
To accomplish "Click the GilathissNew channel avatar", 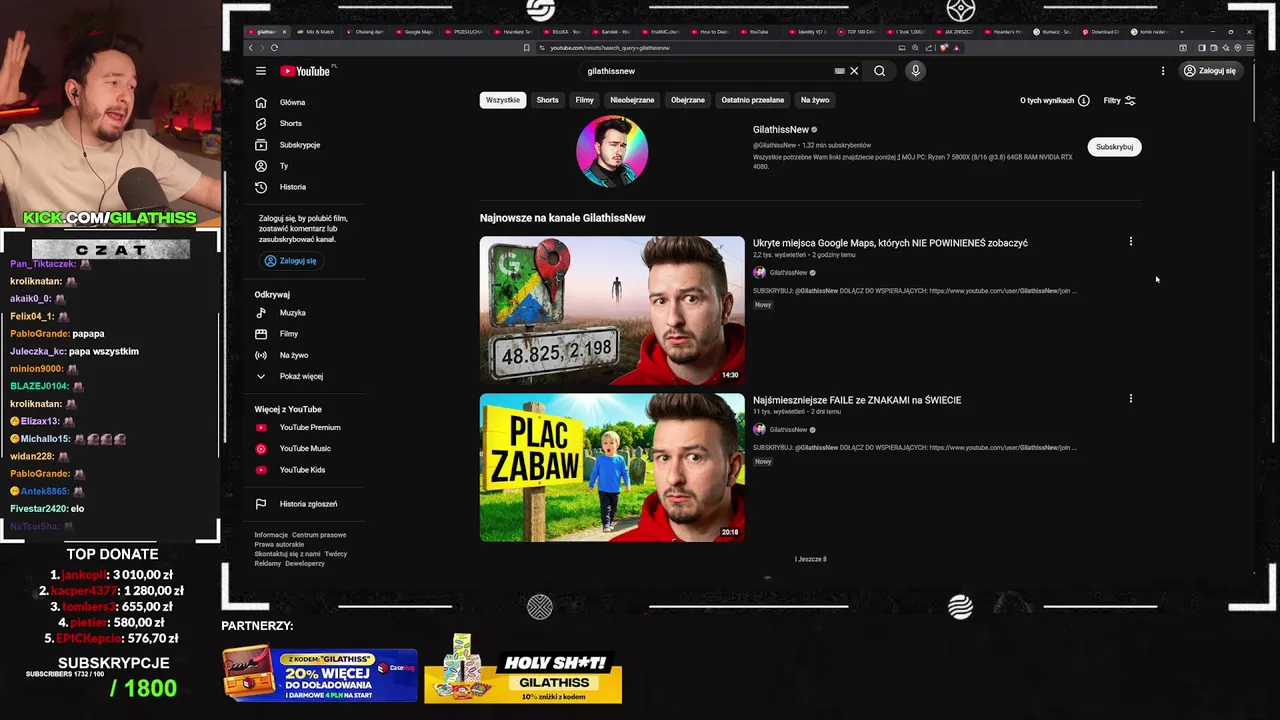I will pyautogui.click(x=612, y=151).
